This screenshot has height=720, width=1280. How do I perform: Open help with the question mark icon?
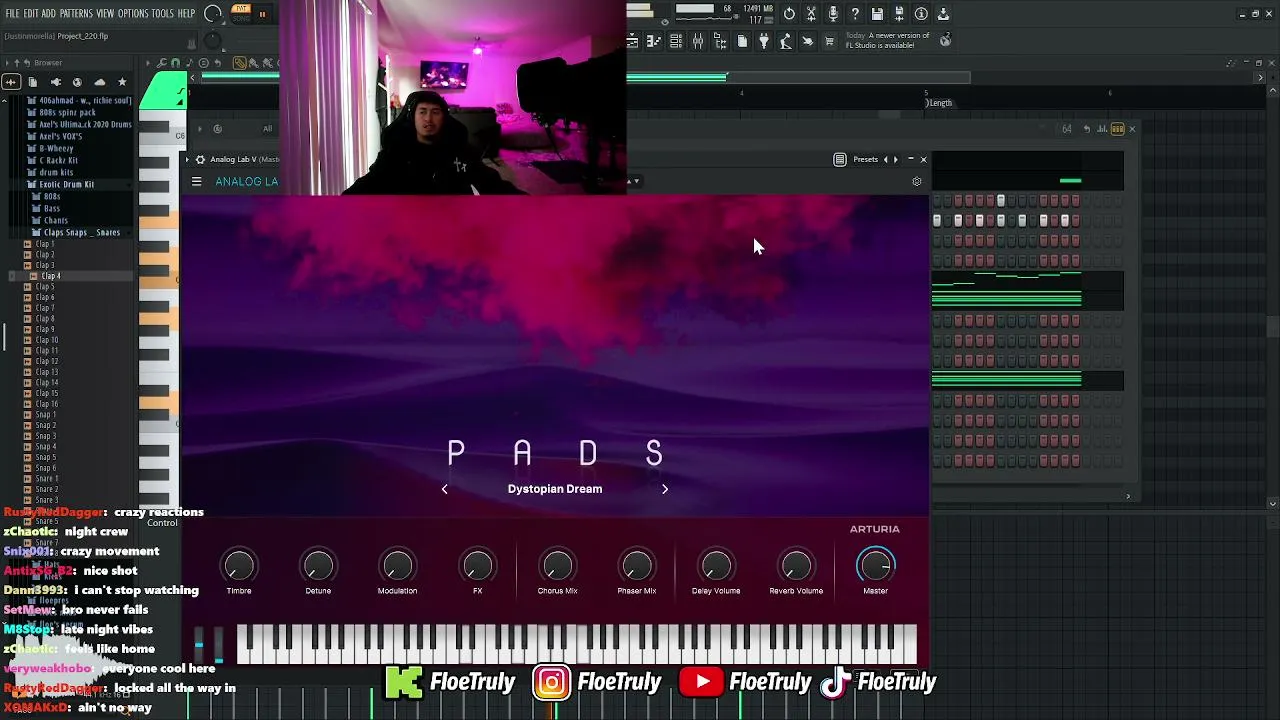pyautogui.click(x=855, y=14)
